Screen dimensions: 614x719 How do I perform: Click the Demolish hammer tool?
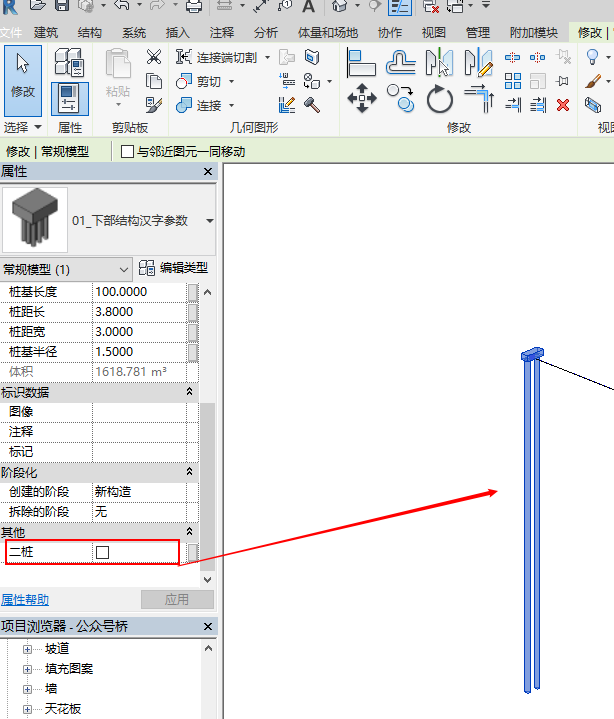[312, 105]
